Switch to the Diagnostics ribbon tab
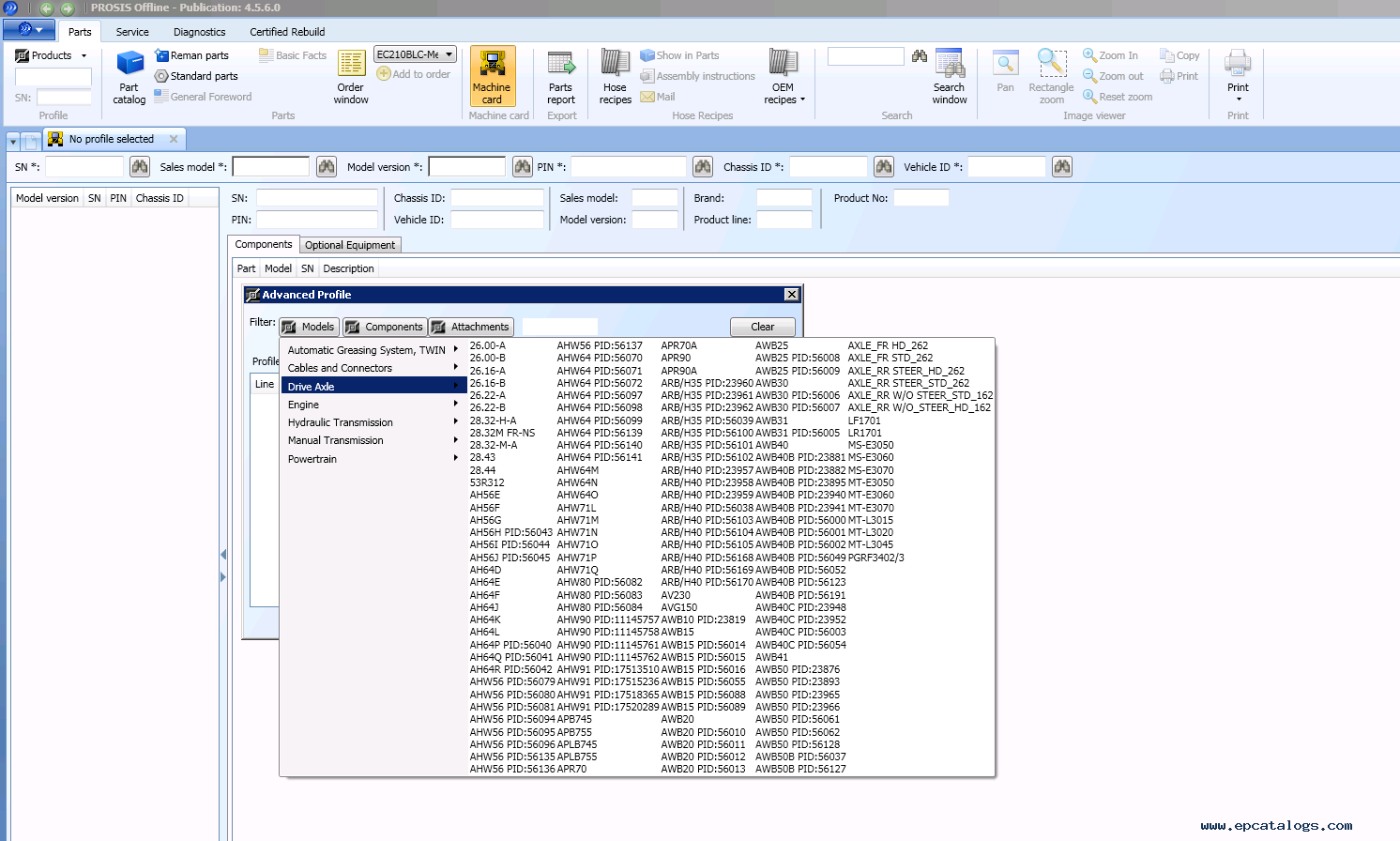Screen dimensions: 1400x841 click(x=199, y=32)
